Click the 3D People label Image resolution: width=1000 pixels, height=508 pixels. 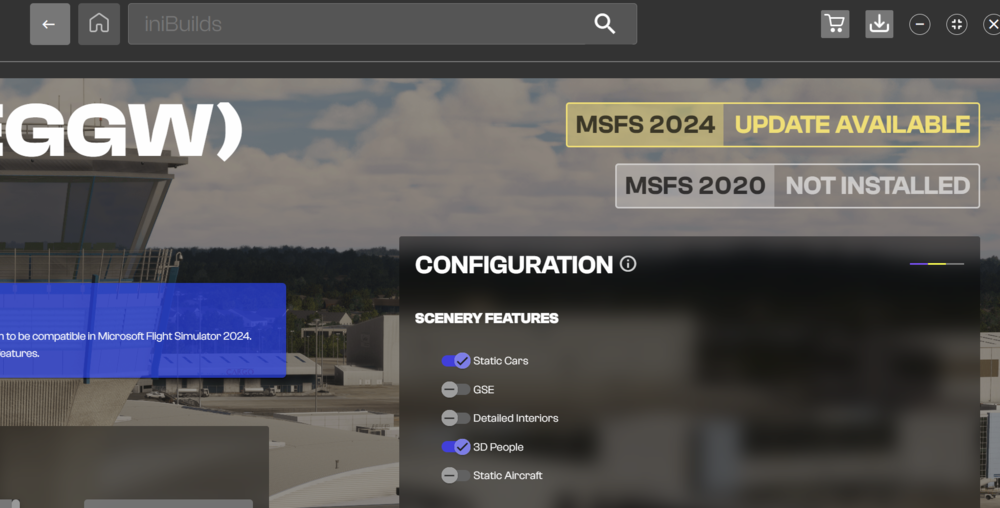tap(498, 447)
